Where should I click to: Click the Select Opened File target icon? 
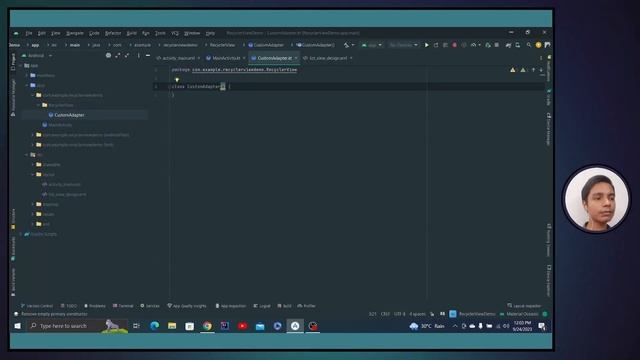point(108,56)
